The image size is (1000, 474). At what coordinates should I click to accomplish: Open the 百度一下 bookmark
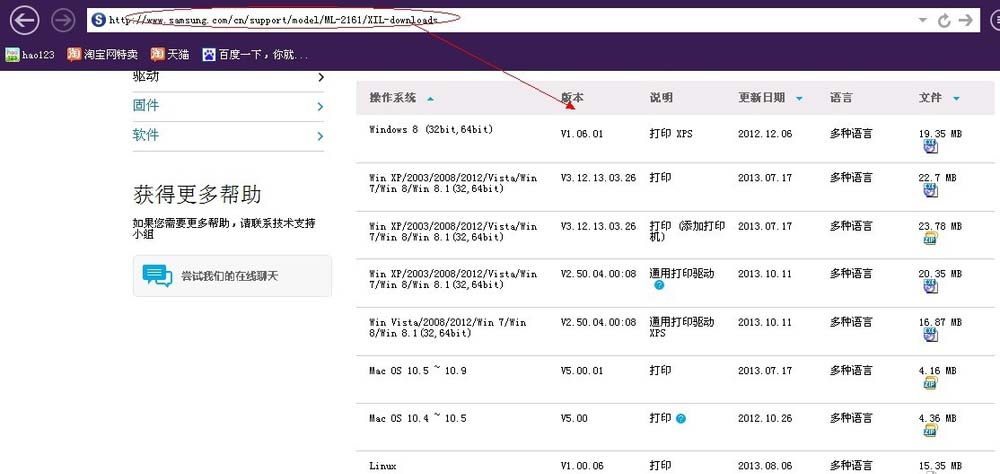(x=256, y=55)
